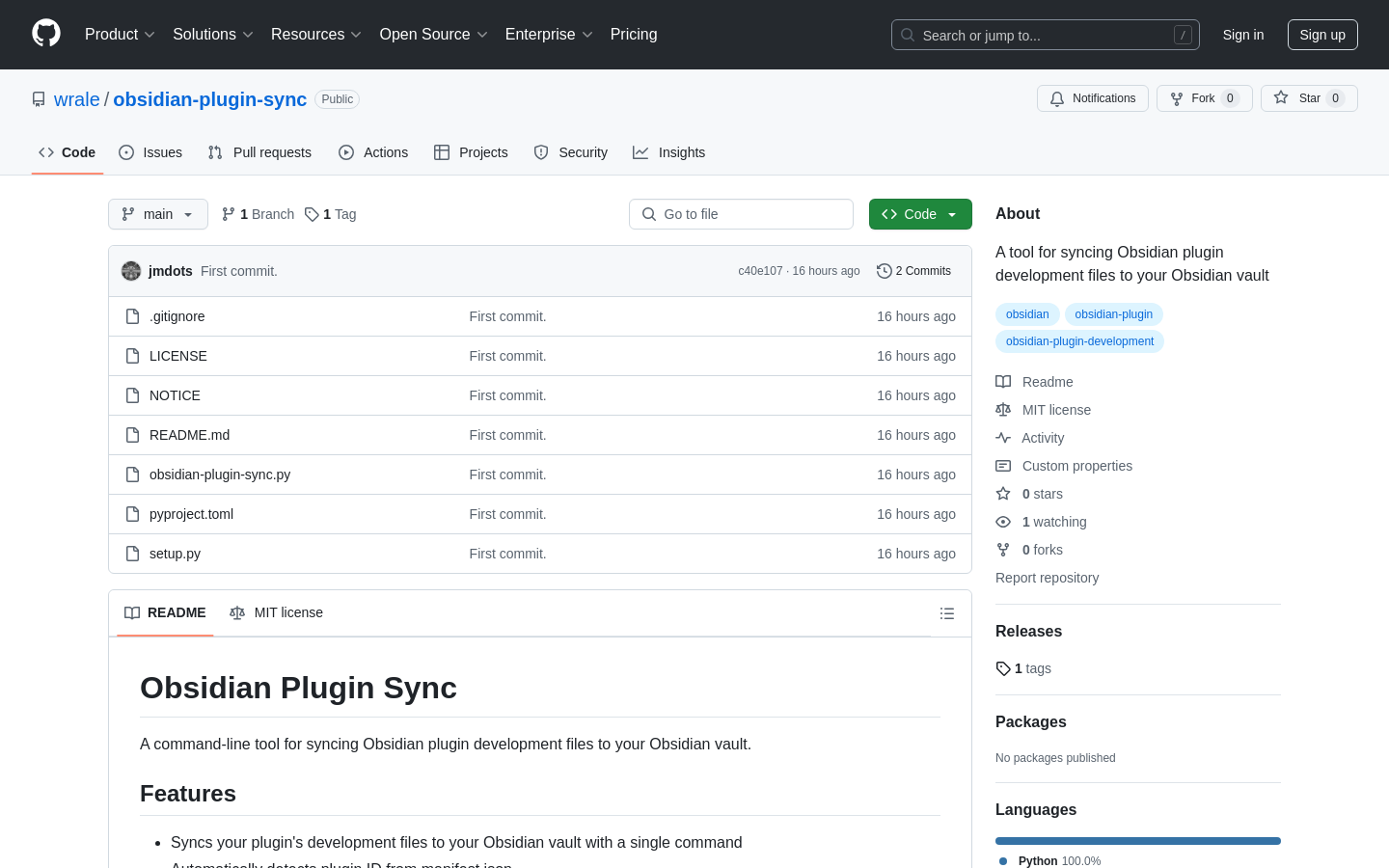
Task: Switch to the Actions tab
Action: (373, 152)
